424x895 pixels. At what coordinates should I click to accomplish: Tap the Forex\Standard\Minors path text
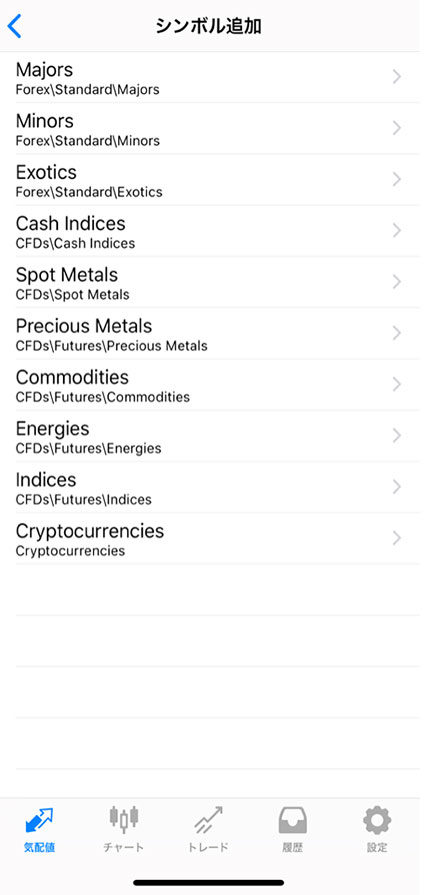pyautogui.click(x=88, y=140)
